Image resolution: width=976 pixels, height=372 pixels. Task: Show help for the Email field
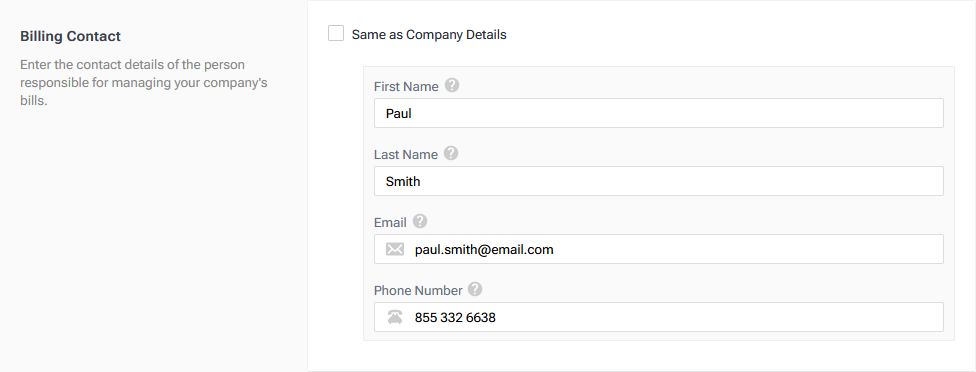[420, 221]
